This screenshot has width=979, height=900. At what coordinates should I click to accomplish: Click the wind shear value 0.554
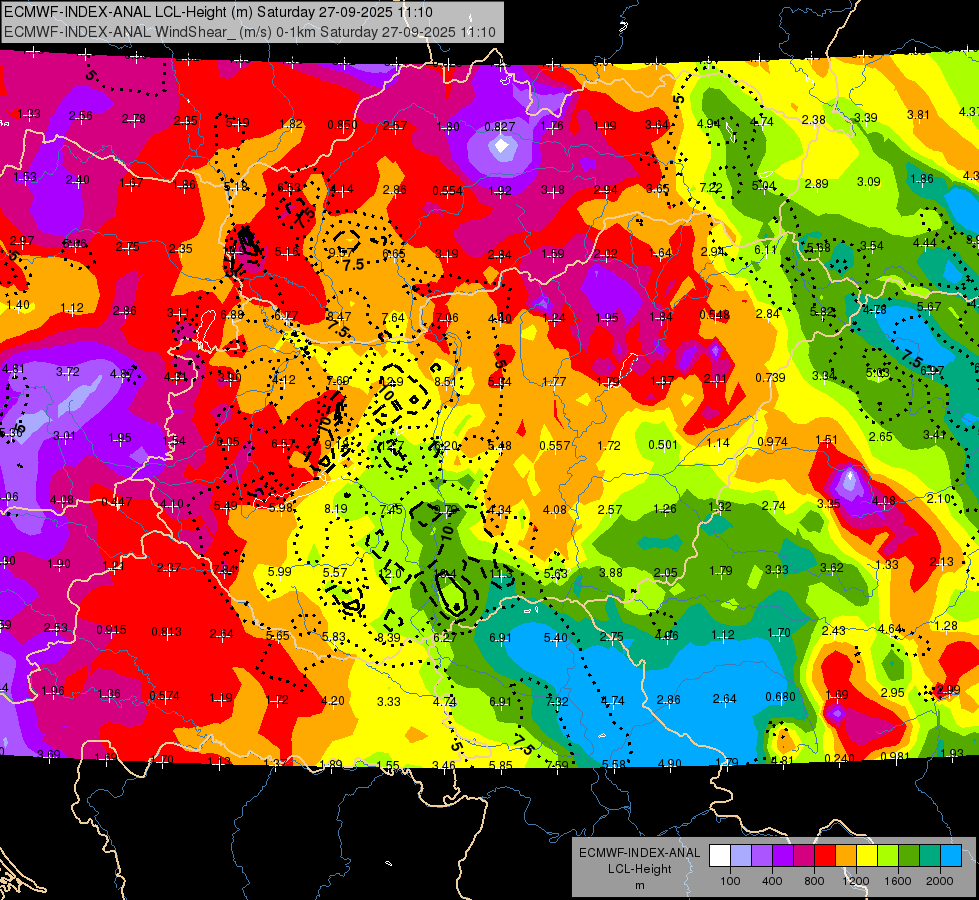tap(448, 190)
